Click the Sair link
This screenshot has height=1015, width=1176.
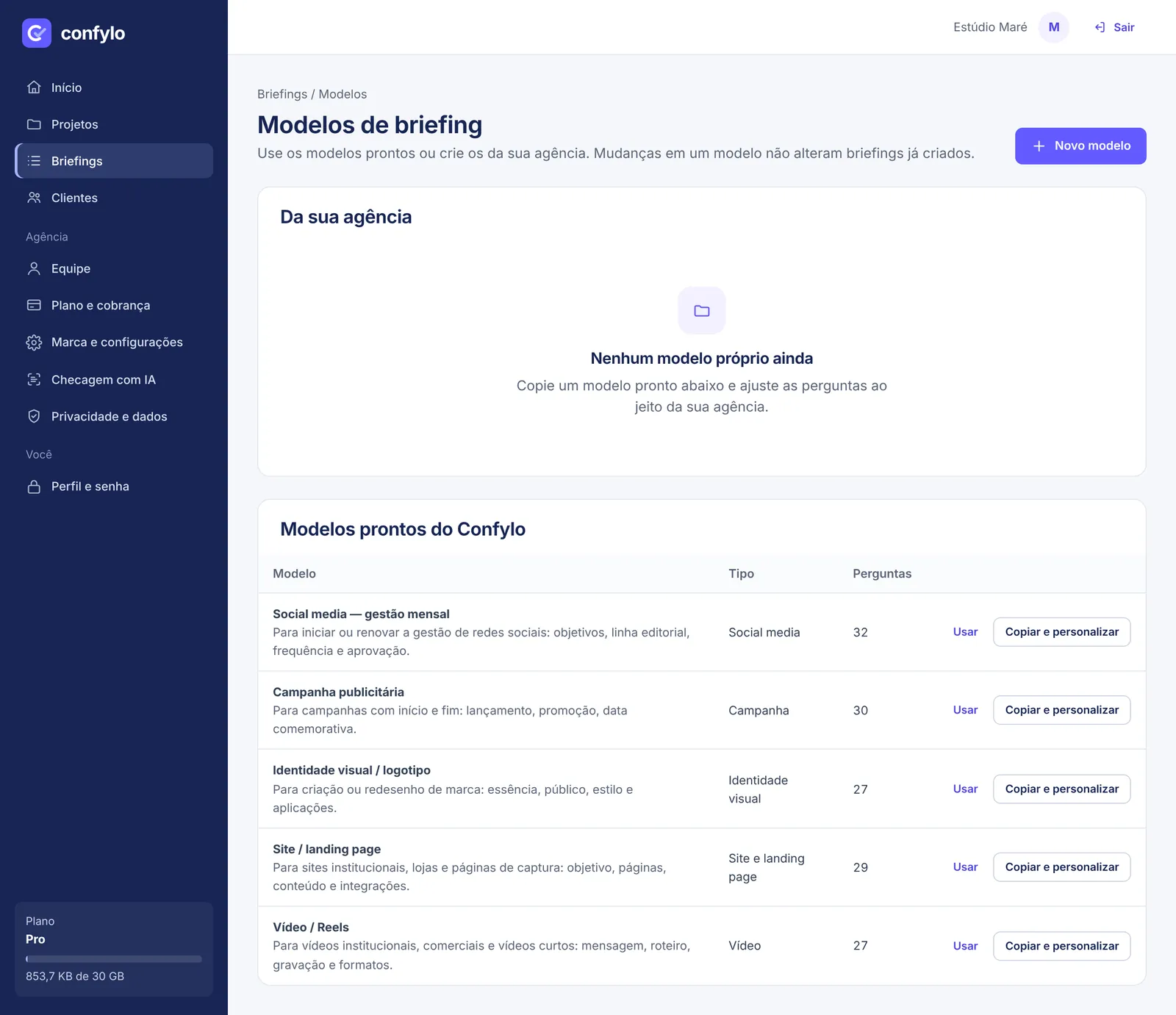click(x=1114, y=27)
